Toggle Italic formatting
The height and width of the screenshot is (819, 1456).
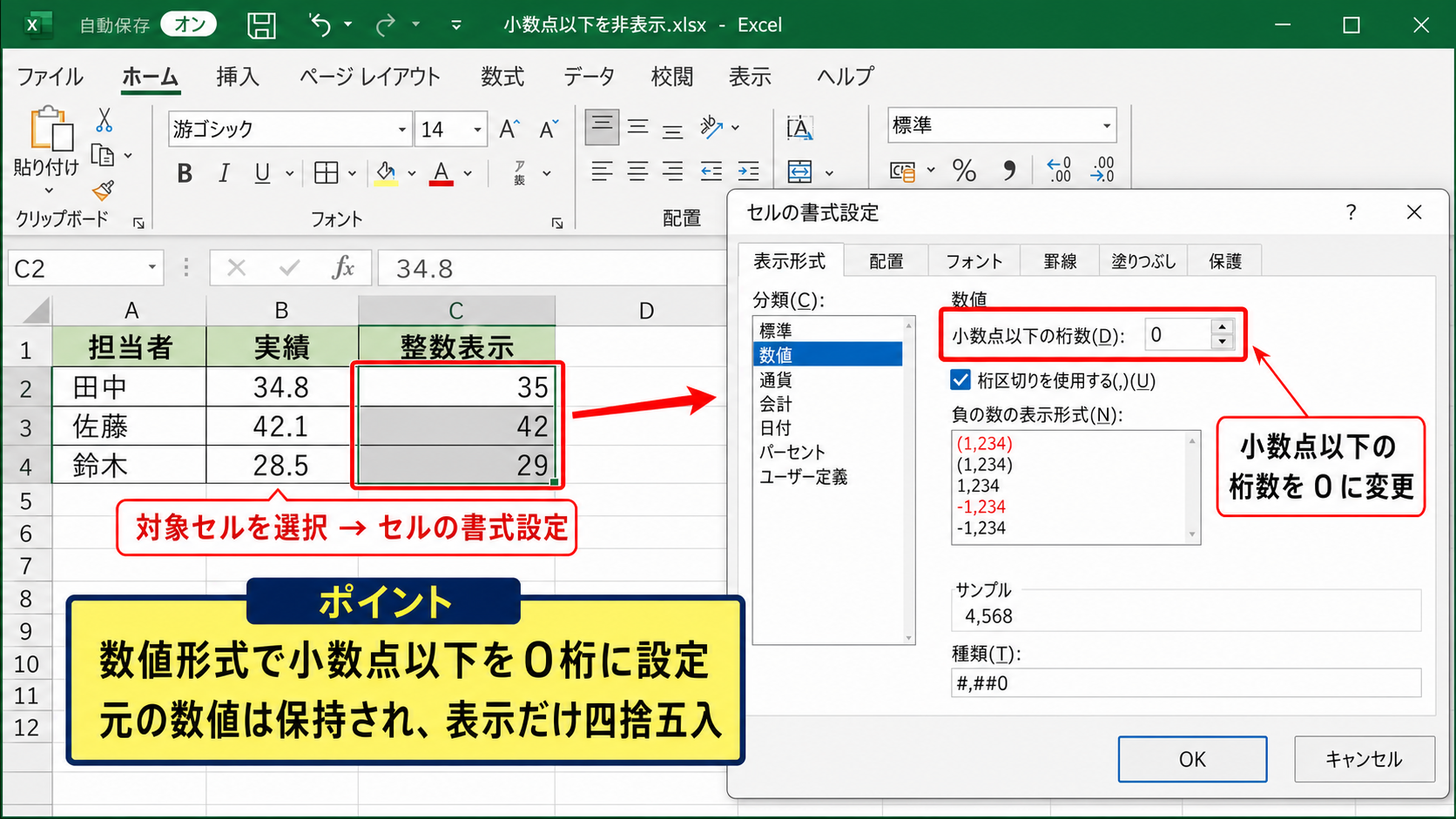224,173
